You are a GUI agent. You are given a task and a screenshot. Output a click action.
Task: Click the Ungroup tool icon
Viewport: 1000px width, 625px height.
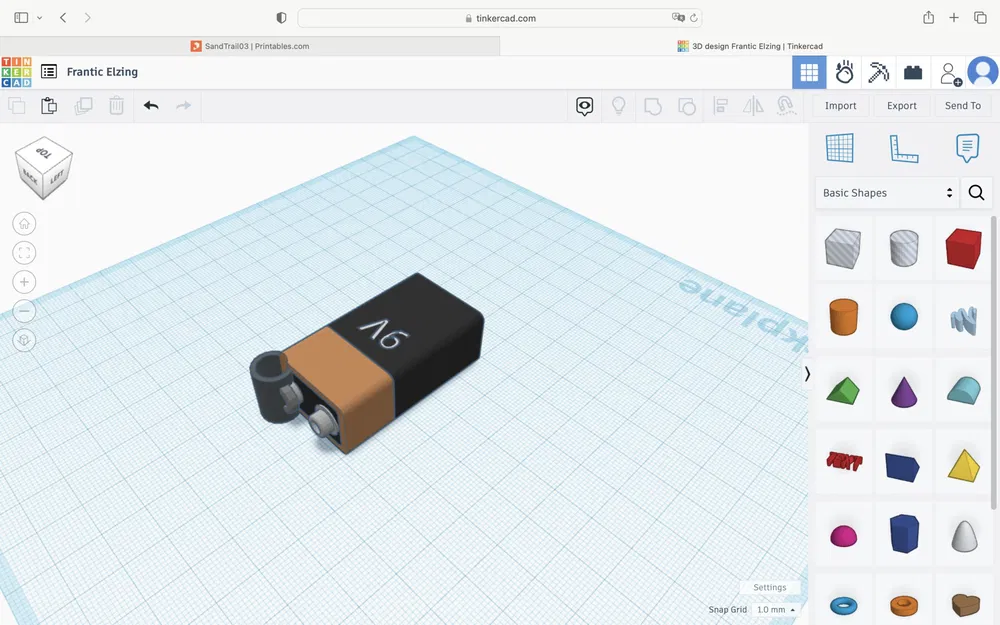coord(687,105)
